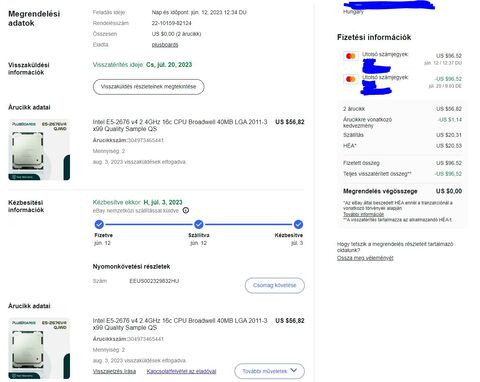Click the second Mastercard refund icon
Image resolution: width=480 pixels, height=382 pixels.
tap(351, 79)
